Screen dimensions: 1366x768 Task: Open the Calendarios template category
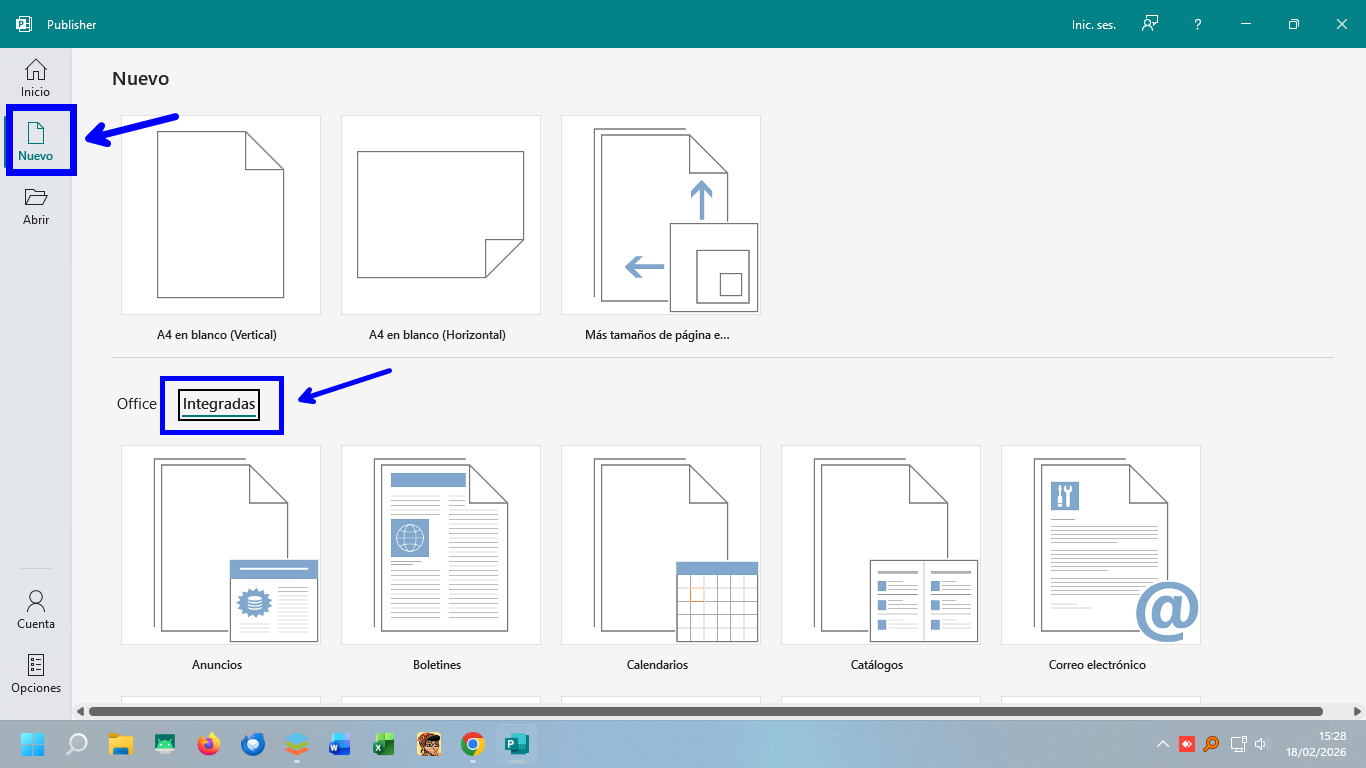pos(661,545)
